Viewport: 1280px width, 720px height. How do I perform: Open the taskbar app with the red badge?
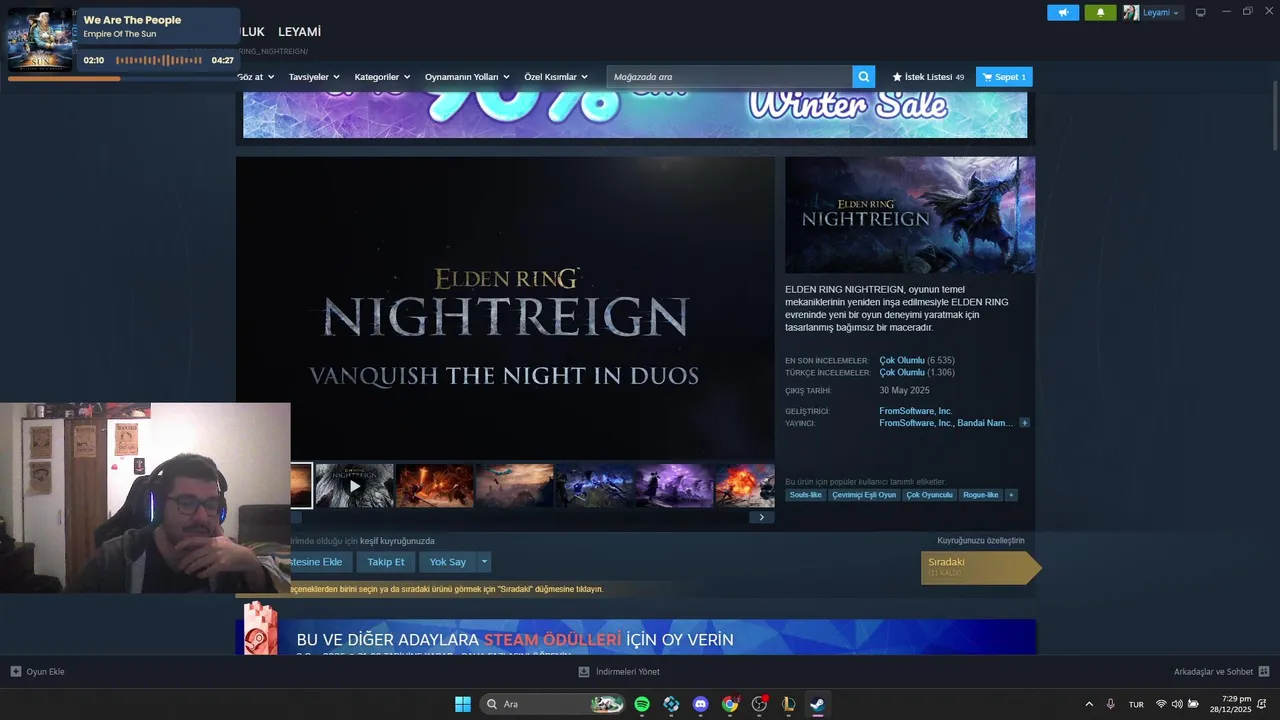[759, 704]
